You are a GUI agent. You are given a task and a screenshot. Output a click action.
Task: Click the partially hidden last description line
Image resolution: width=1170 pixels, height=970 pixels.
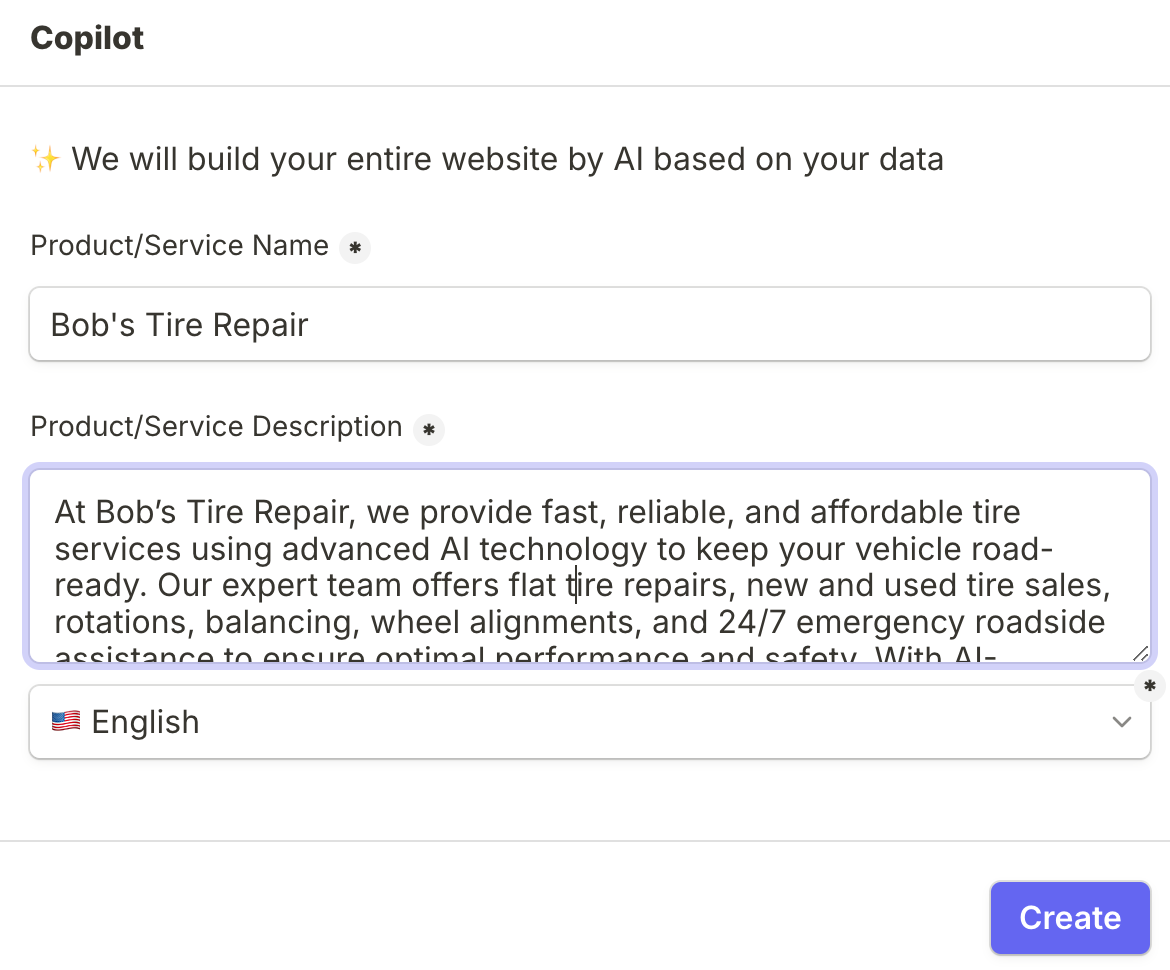click(x=525, y=654)
